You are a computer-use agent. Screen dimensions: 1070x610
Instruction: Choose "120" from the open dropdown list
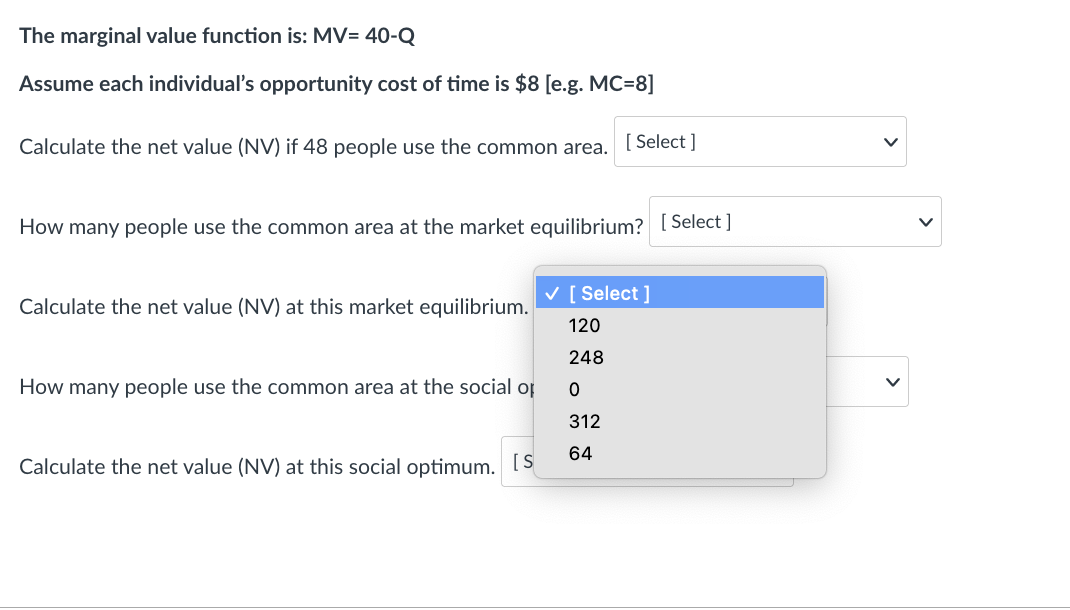click(x=584, y=325)
